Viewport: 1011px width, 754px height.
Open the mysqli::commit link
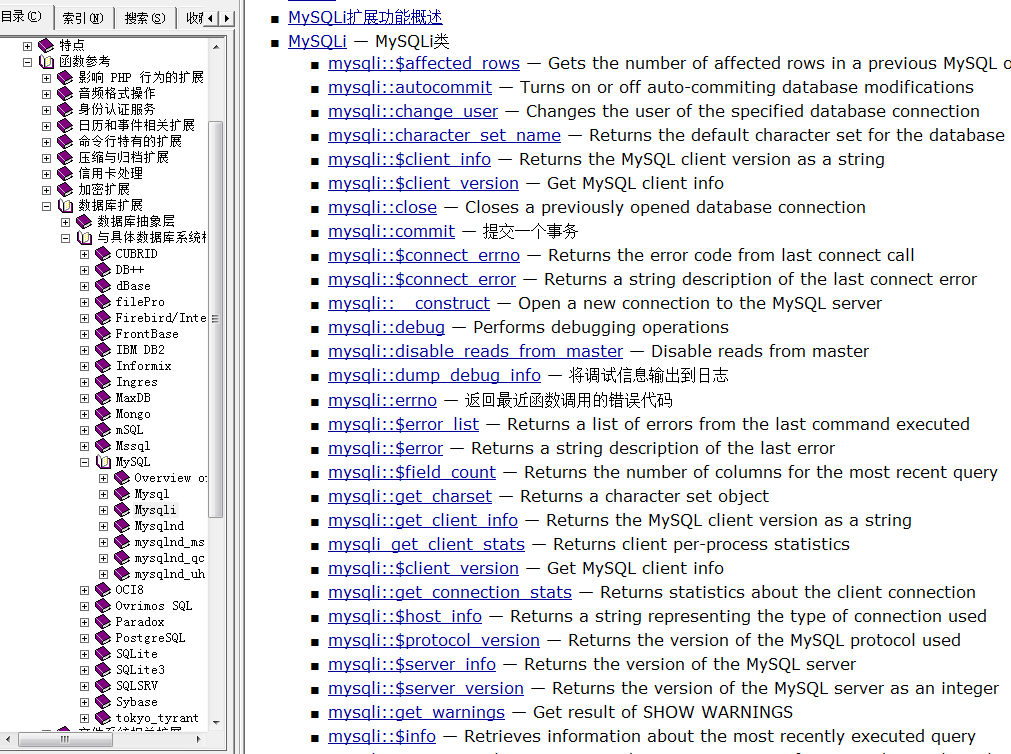click(x=391, y=231)
